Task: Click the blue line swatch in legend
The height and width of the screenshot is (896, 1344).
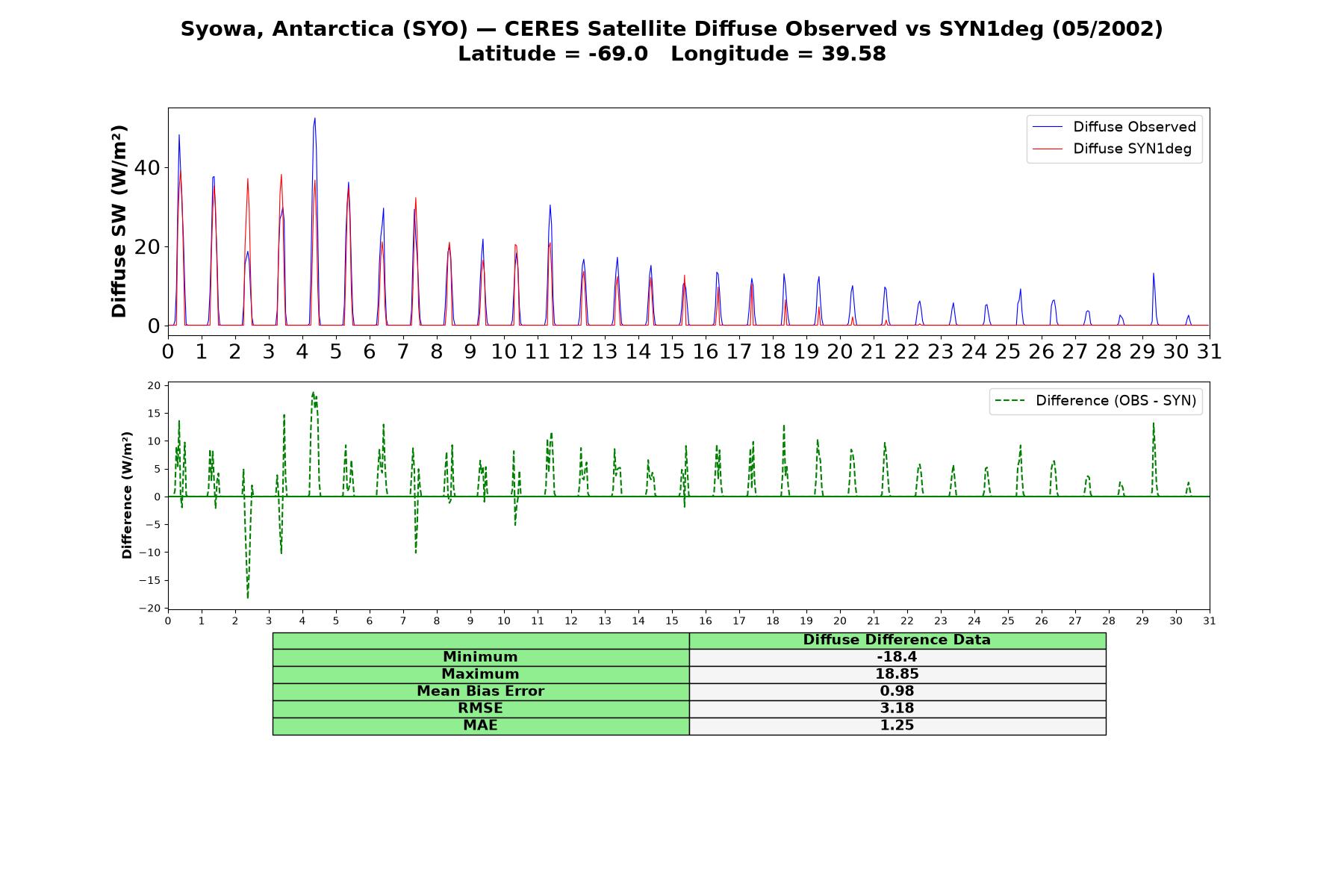Action: [x=1047, y=127]
